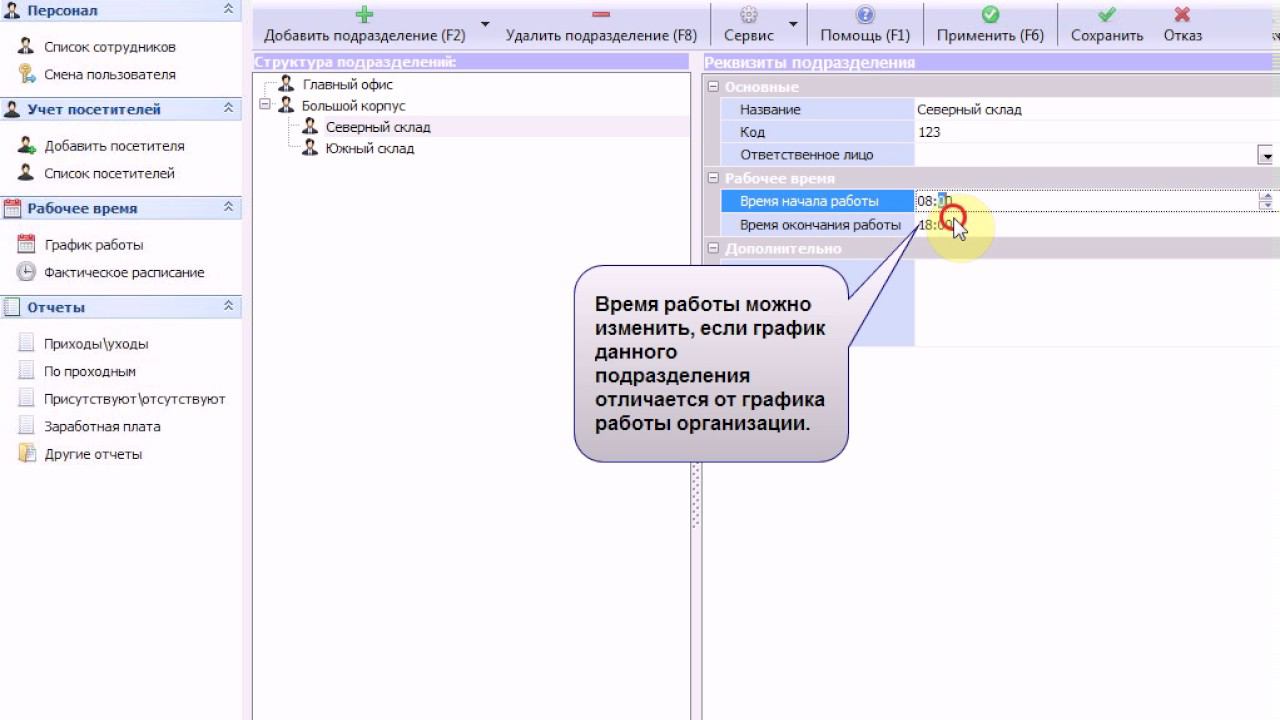Collapse the Большой корпус tree node
Screen dimensions: 1280x720
tap(264, 105)
